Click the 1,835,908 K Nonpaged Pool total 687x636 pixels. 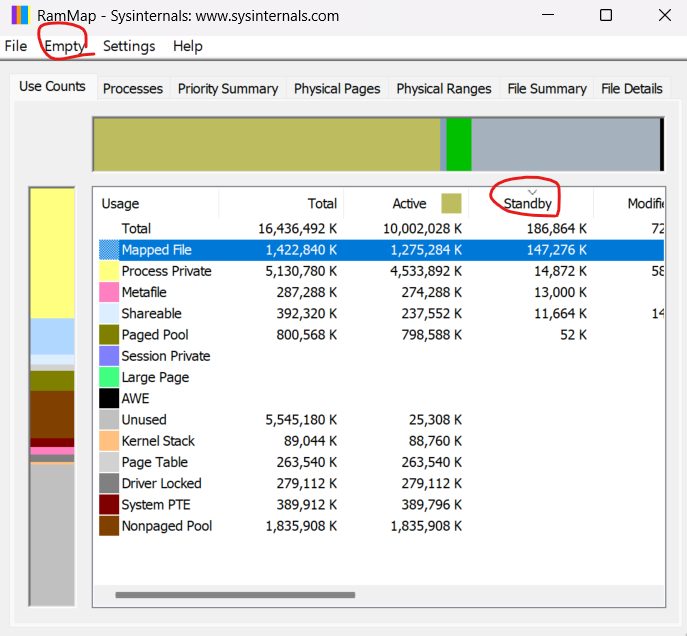coord(301,526)
